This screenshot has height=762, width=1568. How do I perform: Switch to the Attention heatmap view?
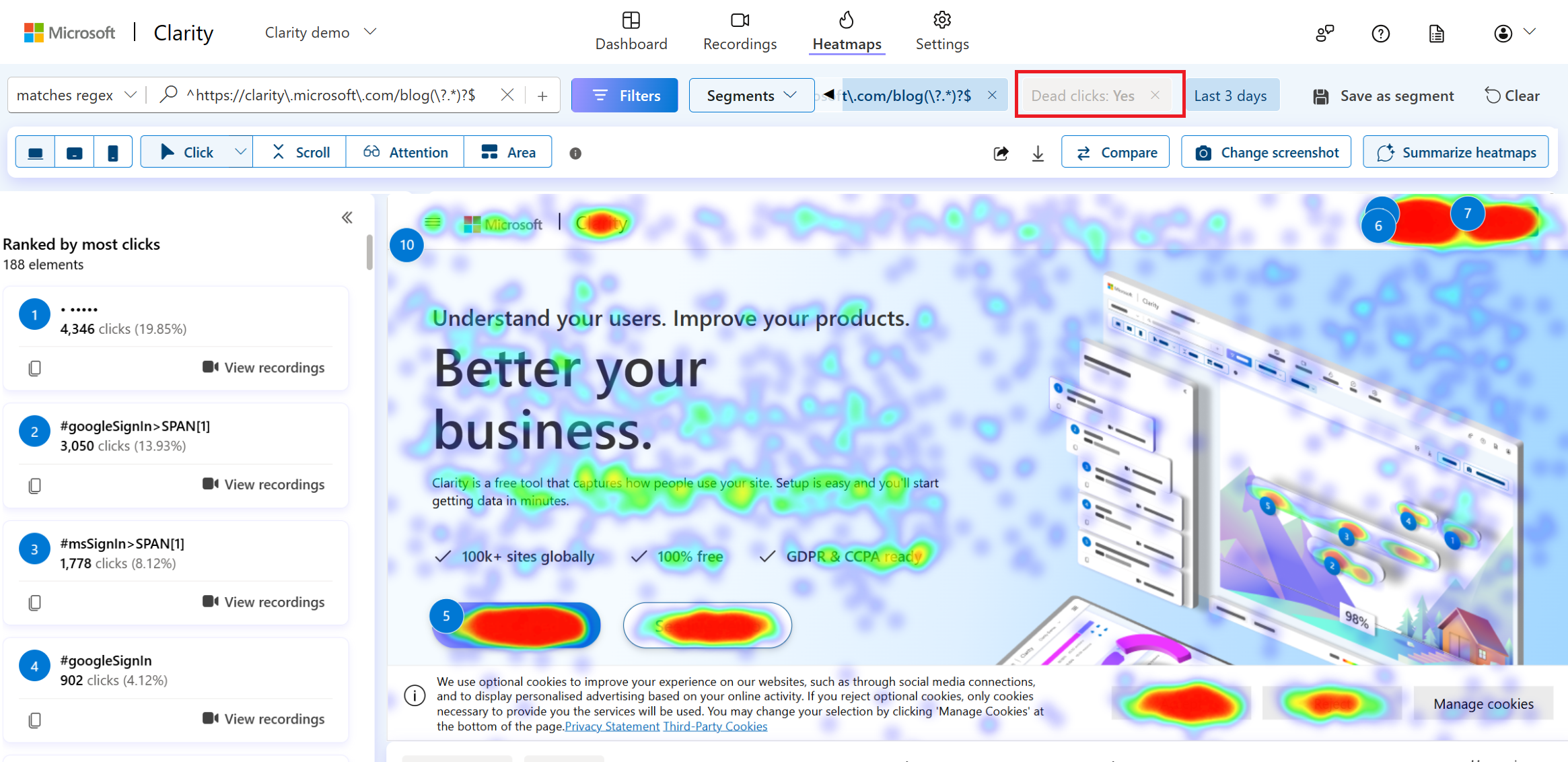point(404,151)
